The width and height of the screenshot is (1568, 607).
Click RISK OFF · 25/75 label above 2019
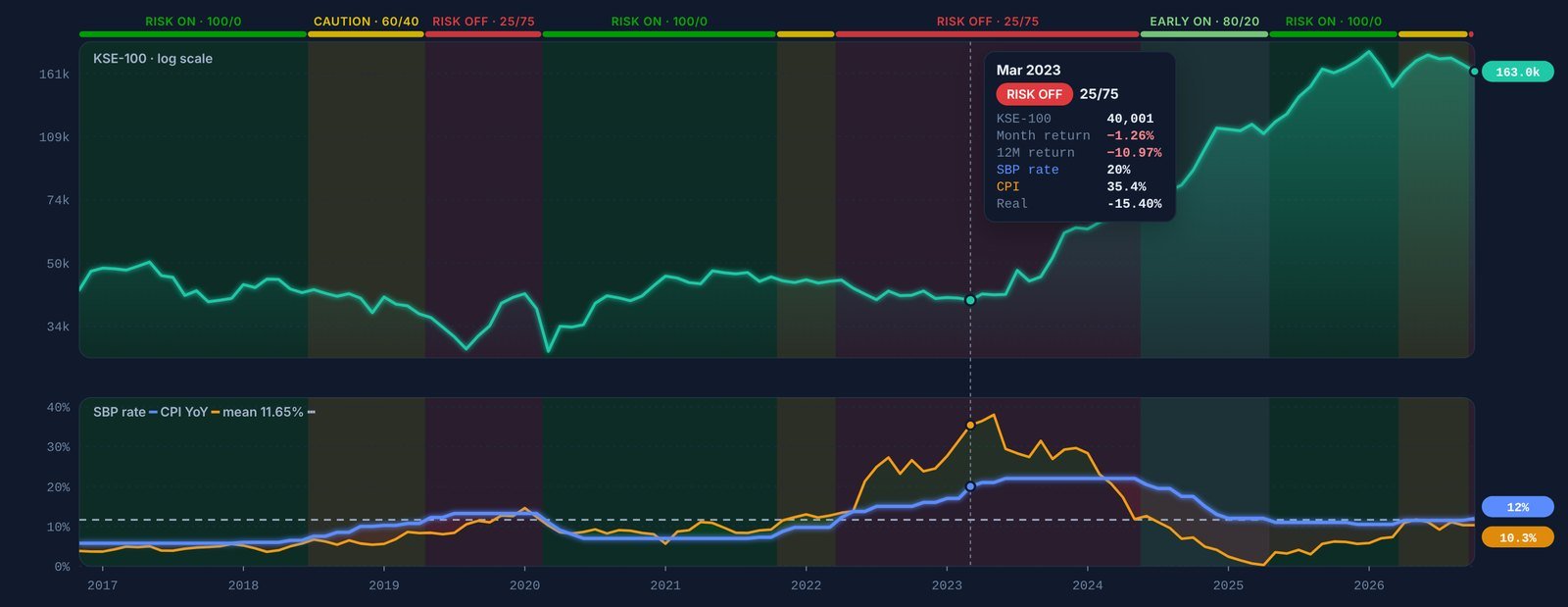point(483,22)
